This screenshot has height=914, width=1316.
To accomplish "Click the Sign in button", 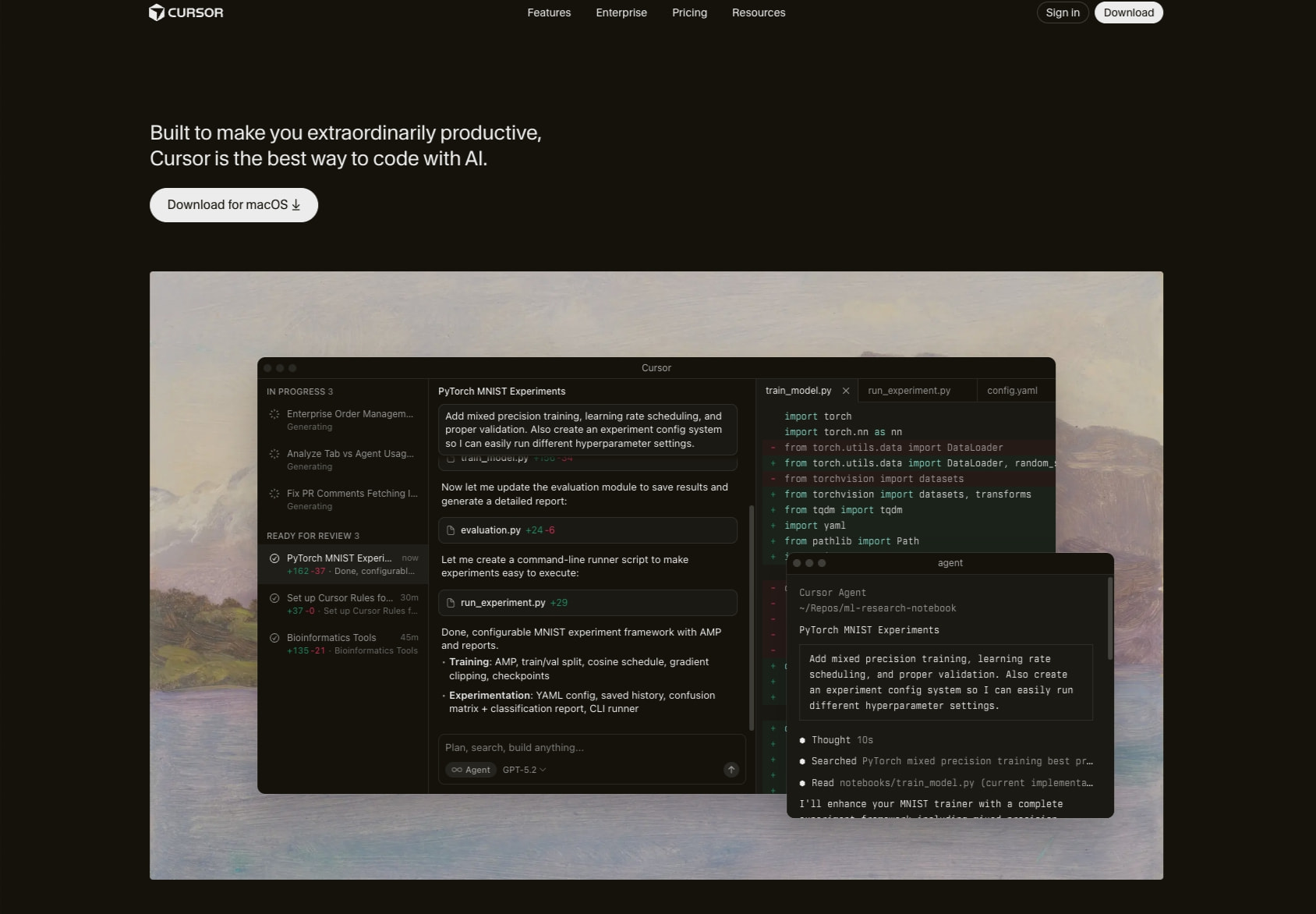I will pyautogui.click(x=1063, y=12).
